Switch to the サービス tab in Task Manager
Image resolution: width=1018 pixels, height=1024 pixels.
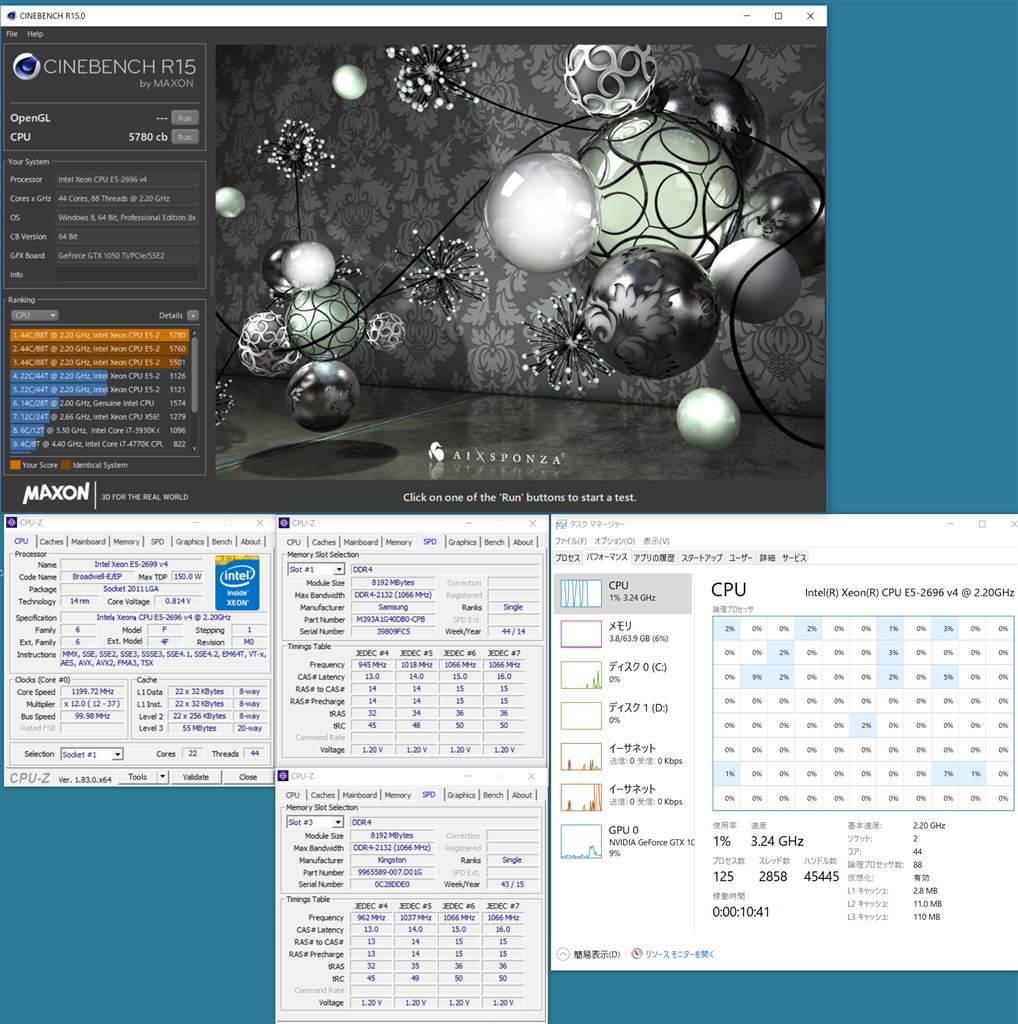pos(794,558)
